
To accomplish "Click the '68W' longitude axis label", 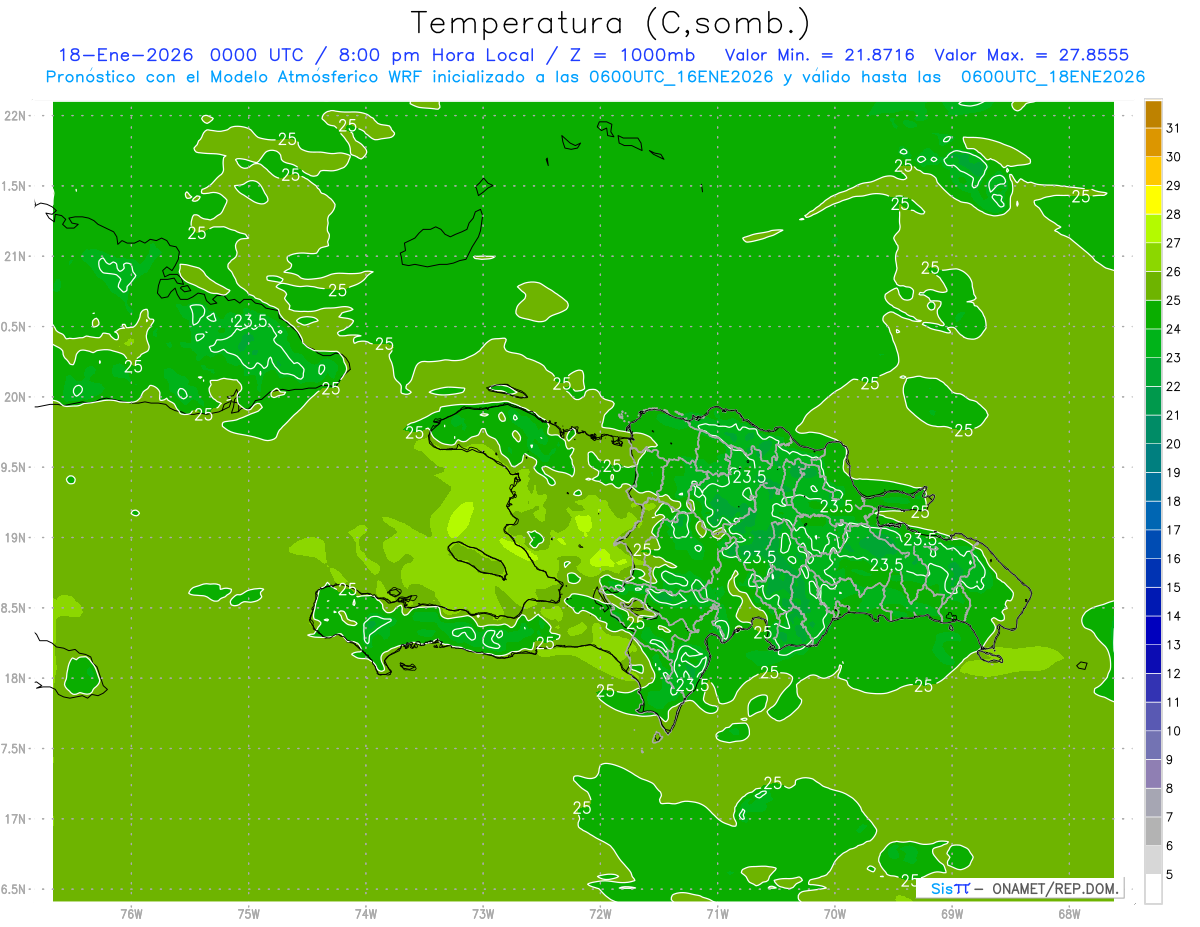I will point(1069,914).
